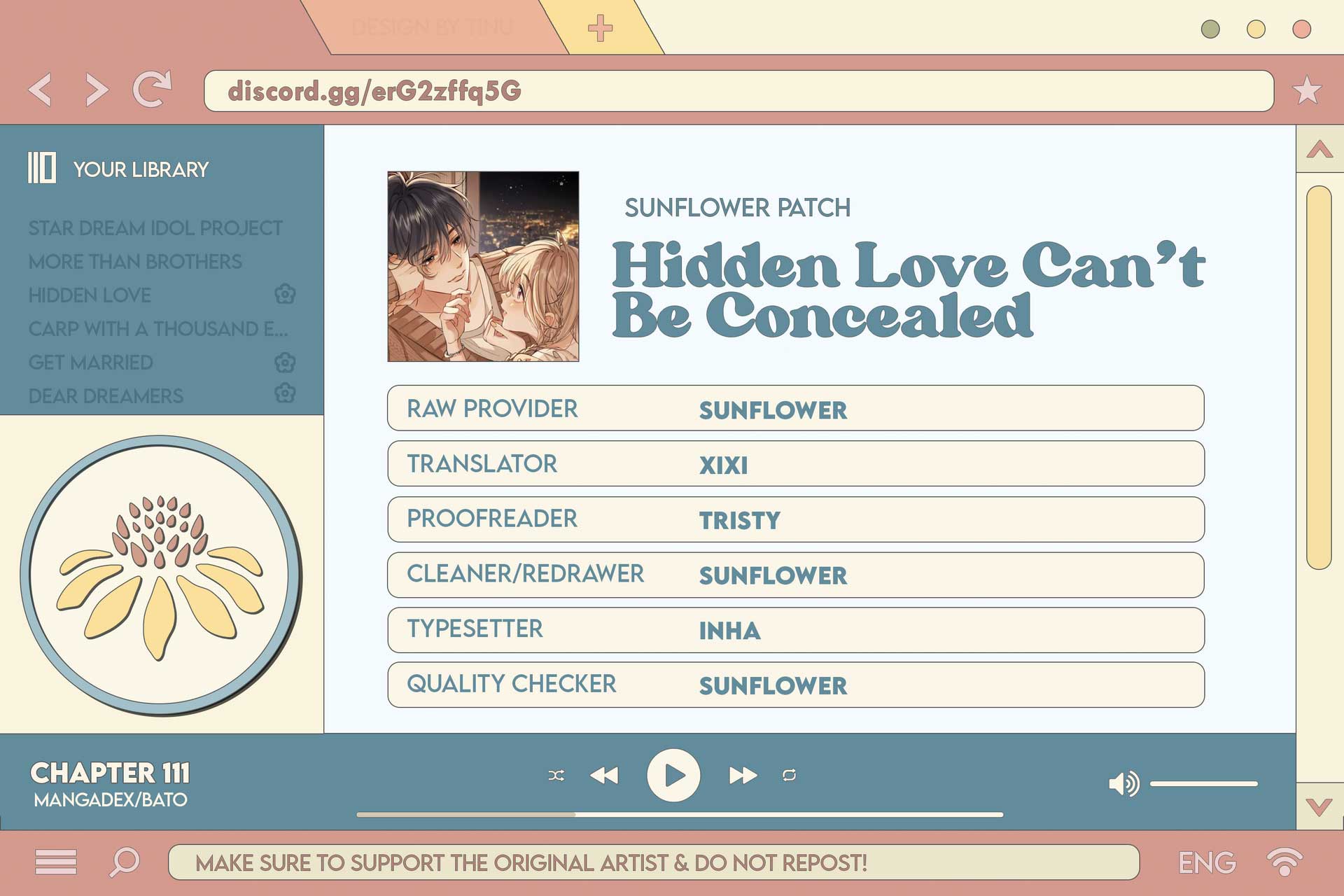The width and height of the screenshot is (1344, 896).
Task: Toggle the Get Married favorite icon
Action: coord(285,362)
